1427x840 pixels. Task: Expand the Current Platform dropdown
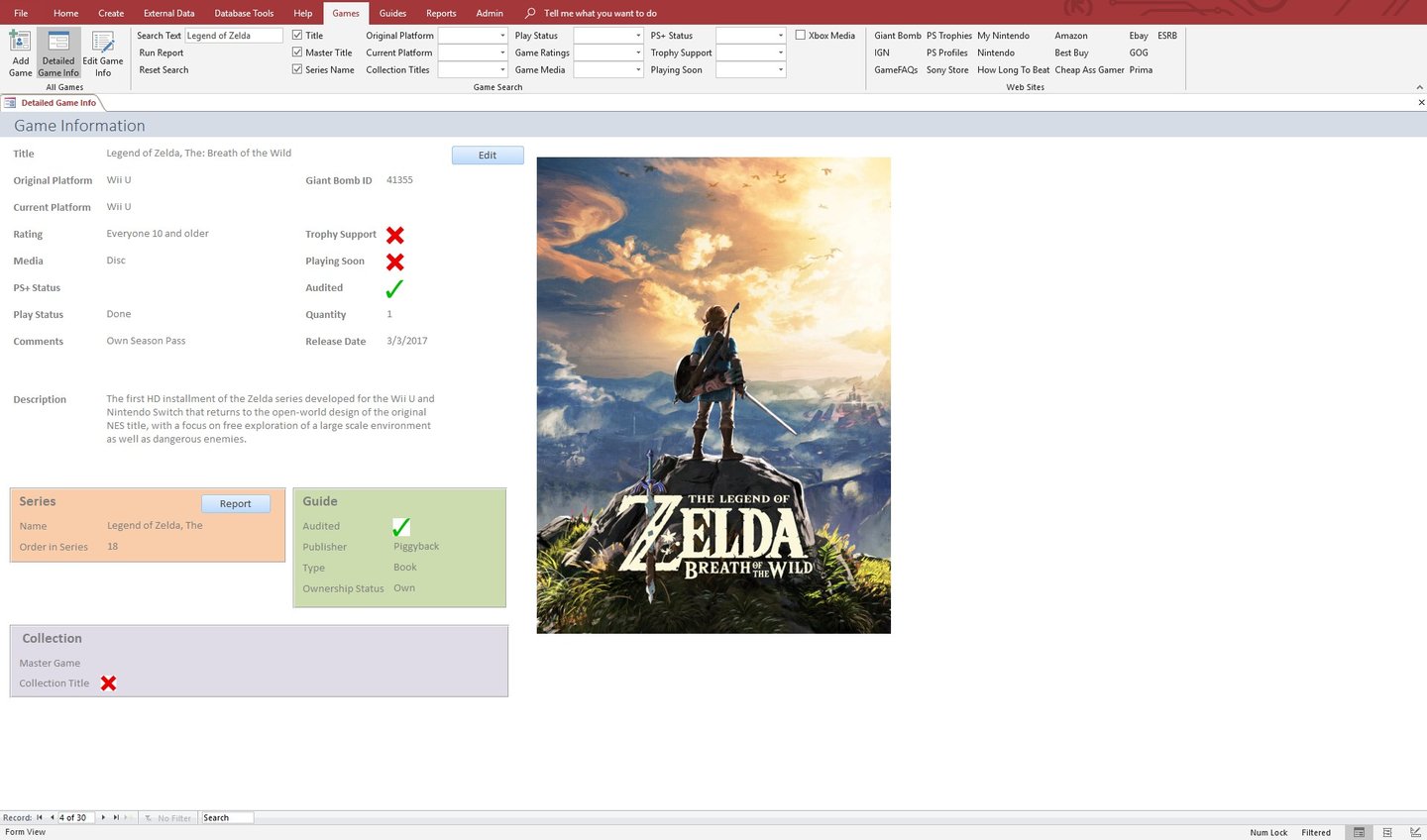pyautogui.click(x=502, y=52)
